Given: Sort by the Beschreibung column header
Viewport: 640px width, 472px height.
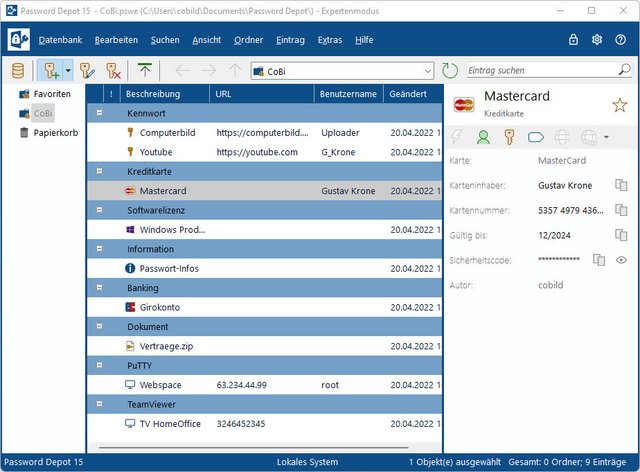Looking at the screenshot, I should [x=165, y=94].
